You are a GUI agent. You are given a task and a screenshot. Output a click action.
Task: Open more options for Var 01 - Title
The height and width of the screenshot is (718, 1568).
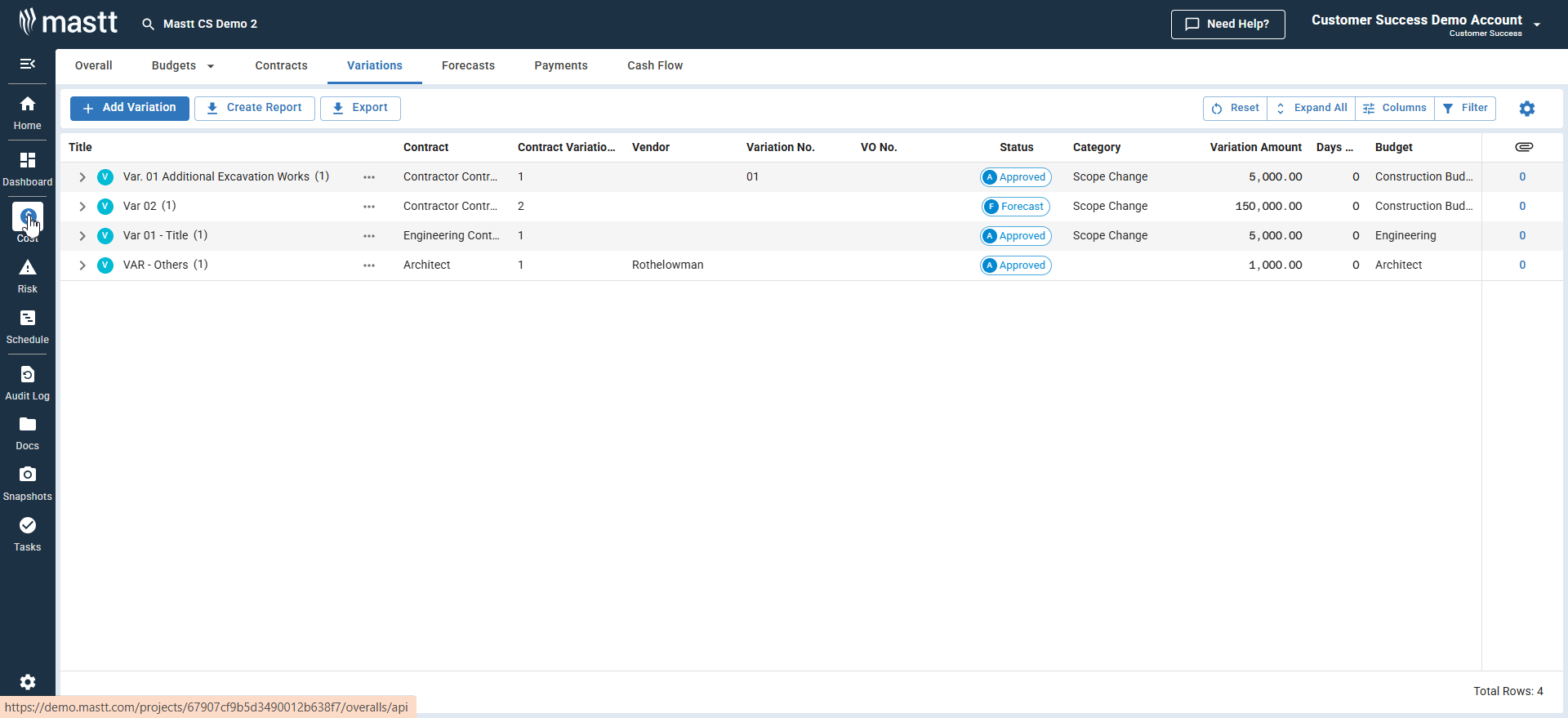pos(369,236)
